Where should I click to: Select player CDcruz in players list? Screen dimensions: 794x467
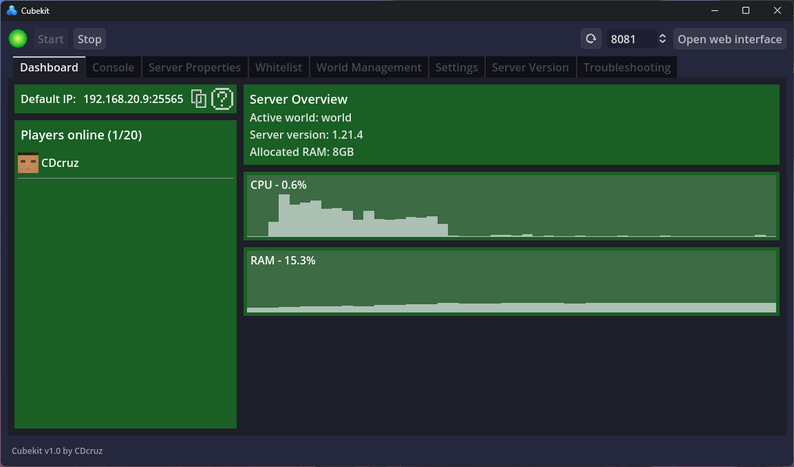coord(125,163)
